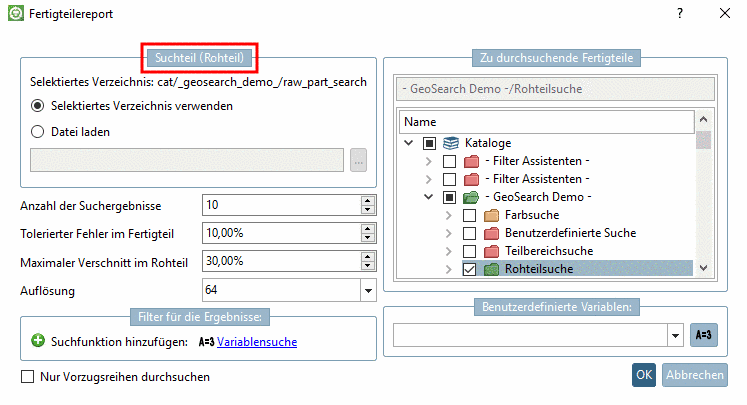Image resolution: width=747 pixels, height=405 pixels.
Task: Open the Auflösung dropdown
Action: point(367,291)
